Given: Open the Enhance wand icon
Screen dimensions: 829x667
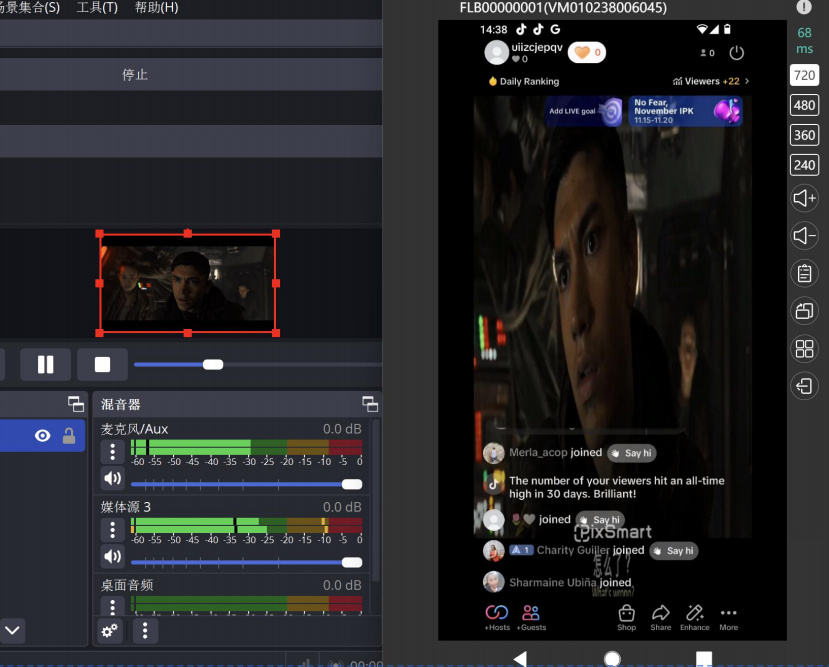Looking at the screenshot, I should tap(695, 617).
